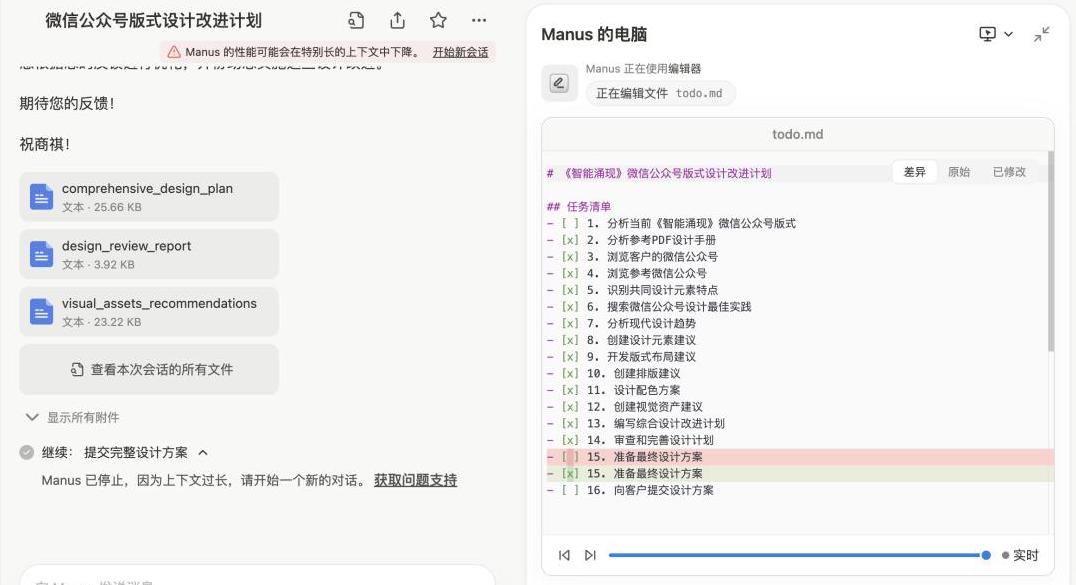Click the todo.md file title bar
This screenshot has width=1076, height=585.
[x=797, y=135]
